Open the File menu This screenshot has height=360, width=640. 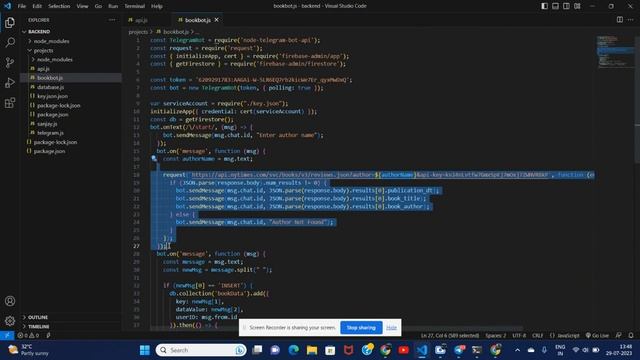(22, 6)
